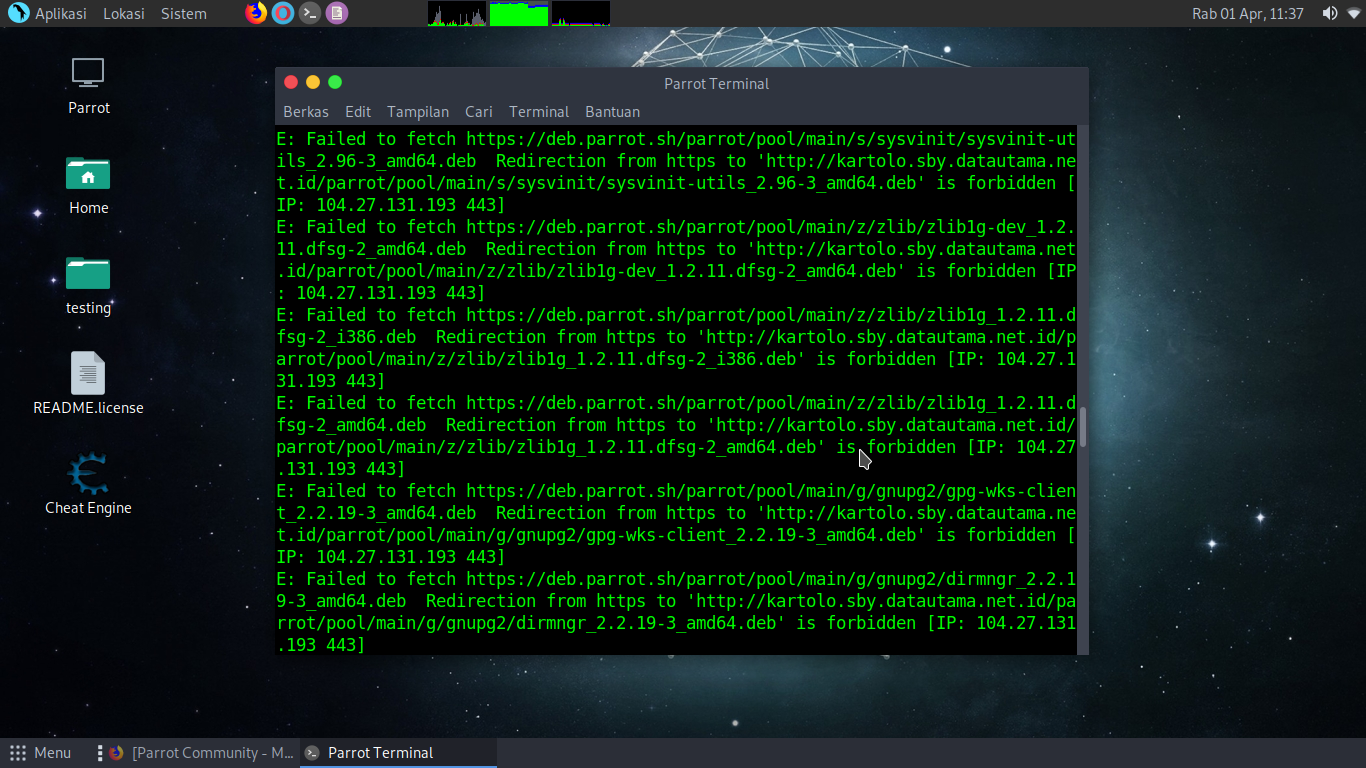The width and height of the screenshot is (1366, 768).
Task: Open the Berkas menu in terminal
Action: coord(306,112)
